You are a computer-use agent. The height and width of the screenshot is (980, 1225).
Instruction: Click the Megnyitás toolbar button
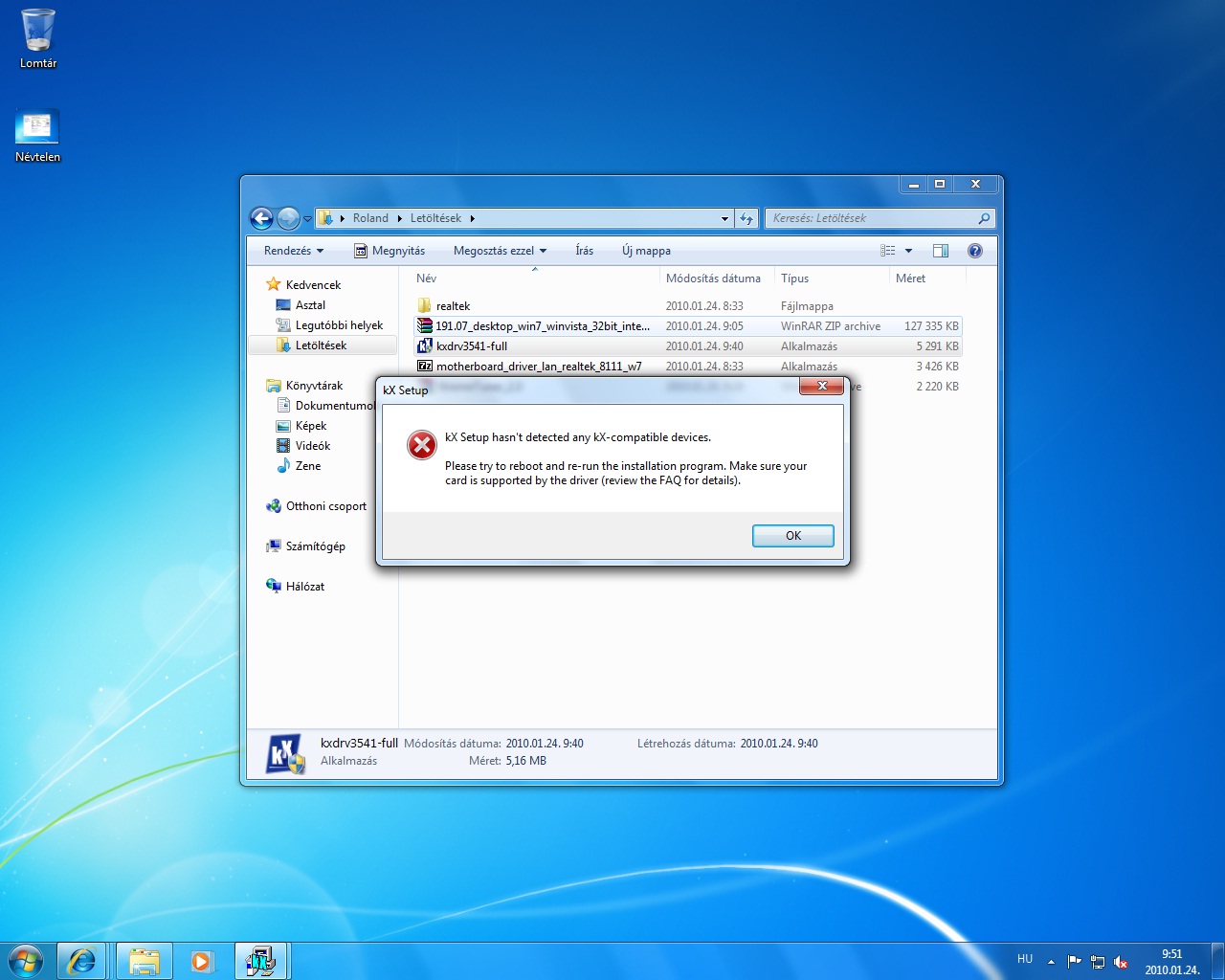(390, 251)
